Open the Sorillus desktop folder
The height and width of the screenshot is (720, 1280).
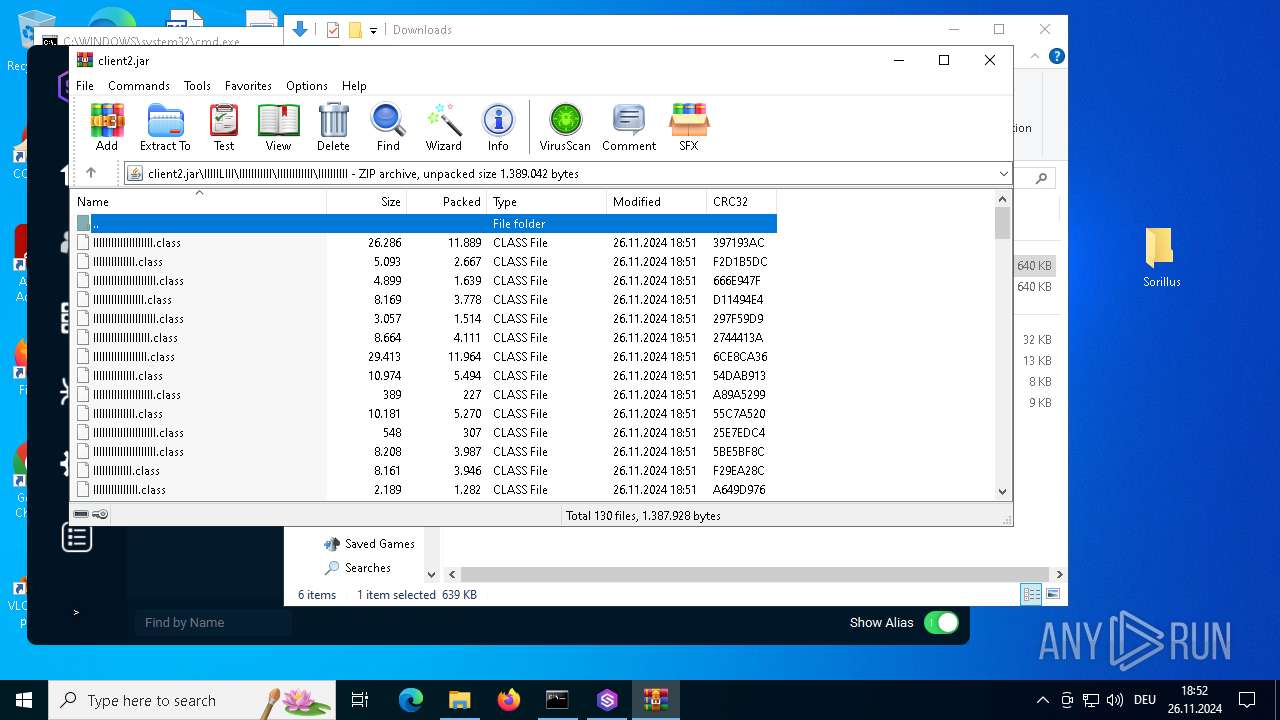1161,258
